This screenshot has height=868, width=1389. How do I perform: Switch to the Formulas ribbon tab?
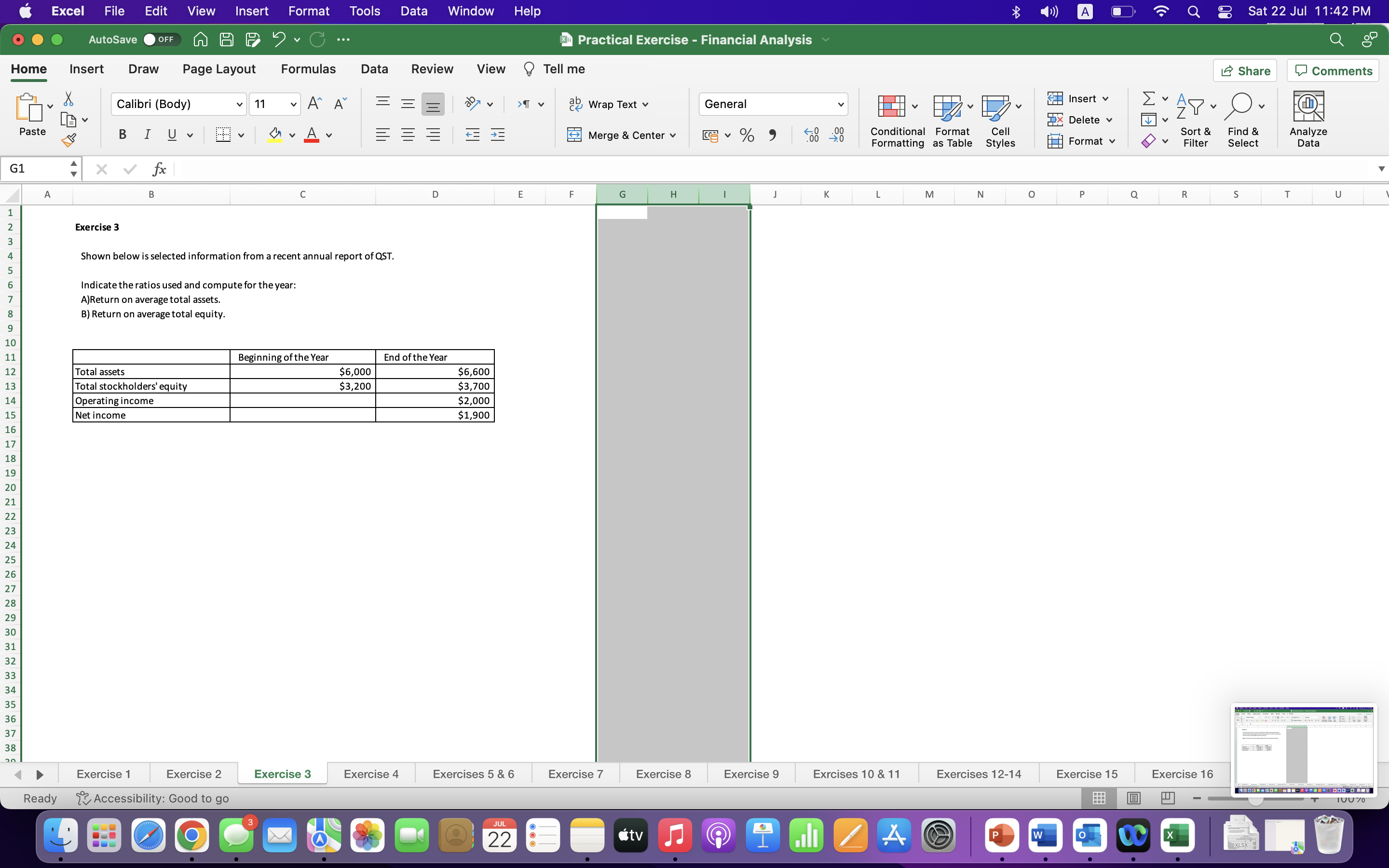click(x=308, y=69)
